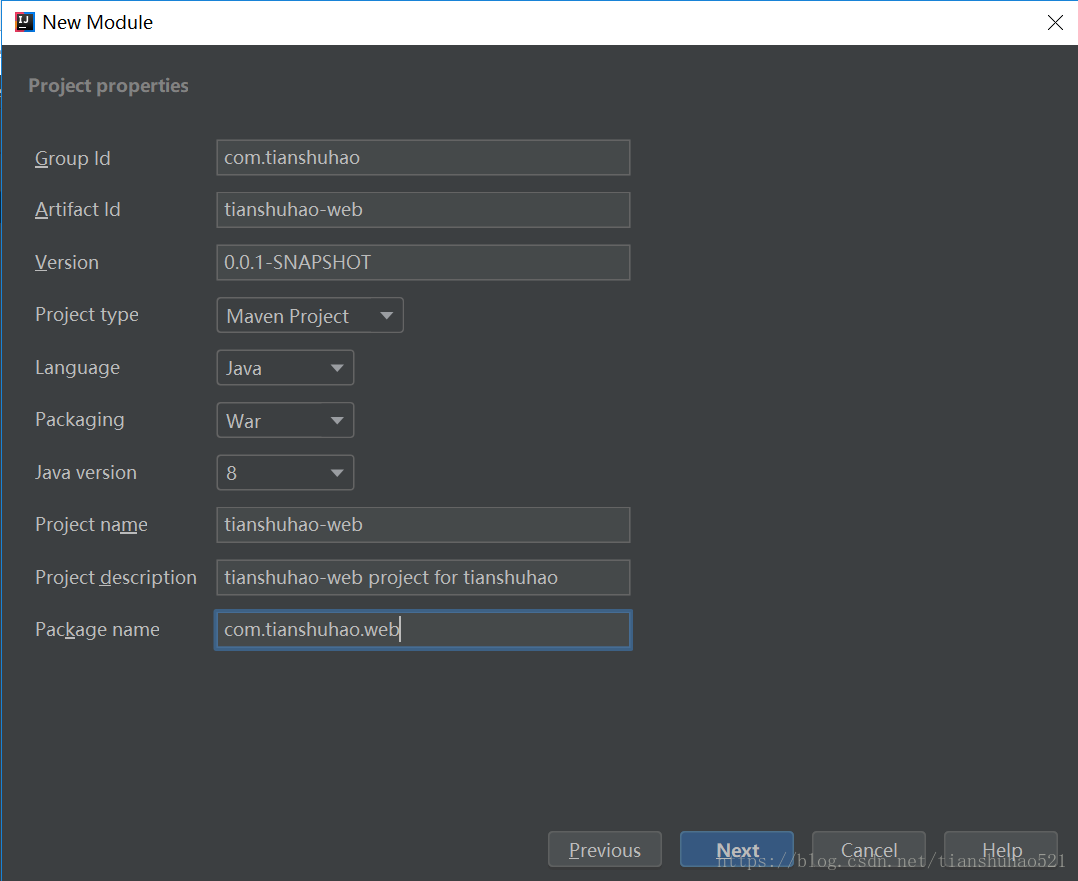The image size is (1078, 881).
Task: Click the Project properties heading
Action: pos(109,86)
